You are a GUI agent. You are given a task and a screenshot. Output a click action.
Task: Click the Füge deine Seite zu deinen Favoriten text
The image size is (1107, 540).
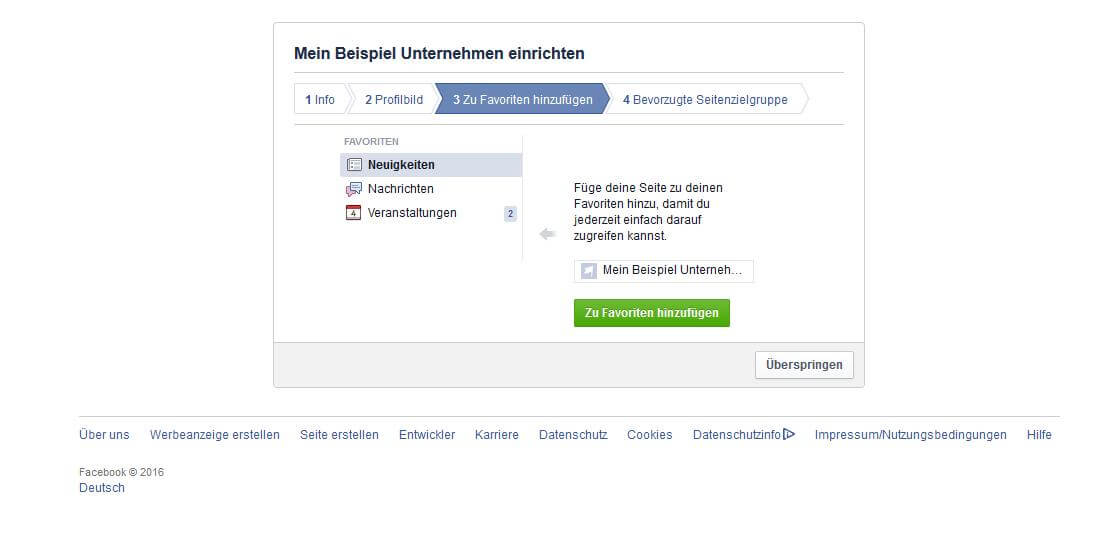(x=648, y=212)
